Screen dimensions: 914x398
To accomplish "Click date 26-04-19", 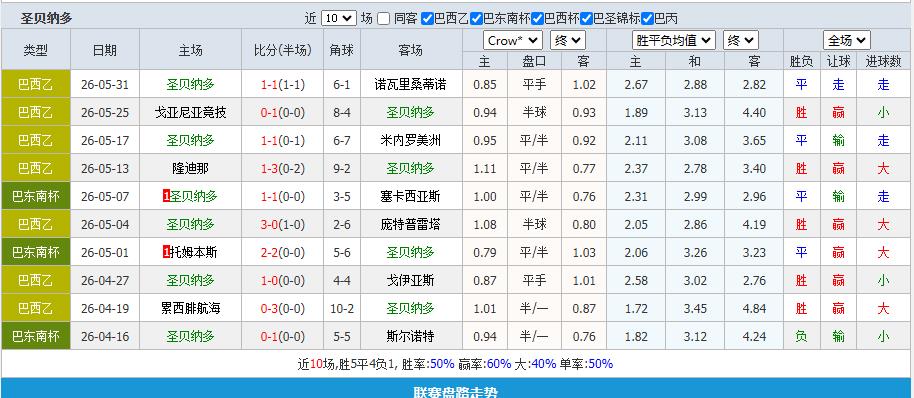I will [105, 309].
